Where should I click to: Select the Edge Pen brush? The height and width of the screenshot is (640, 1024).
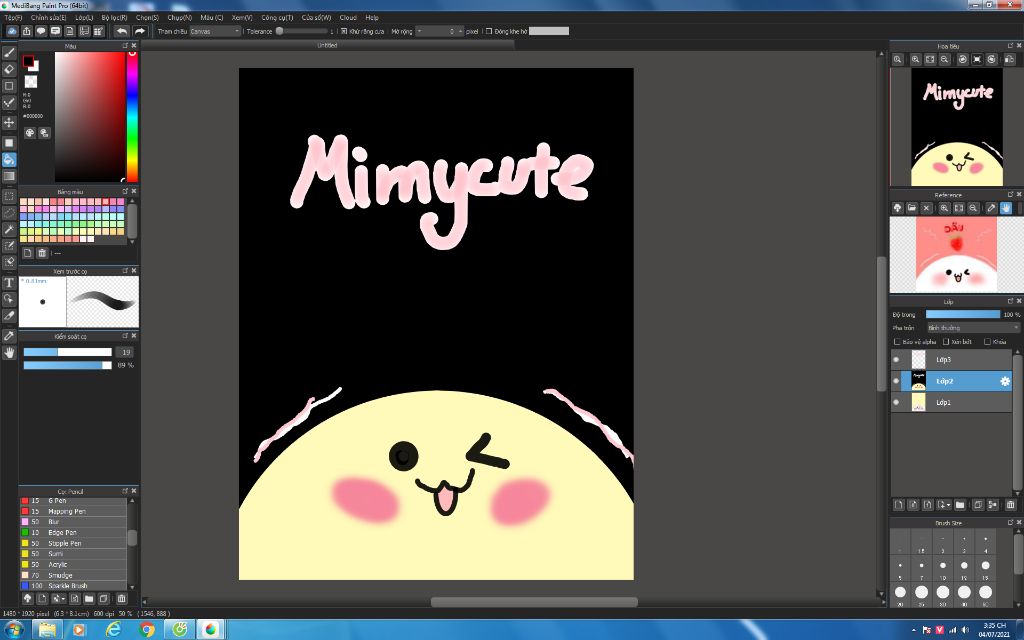tap(73, 532)
